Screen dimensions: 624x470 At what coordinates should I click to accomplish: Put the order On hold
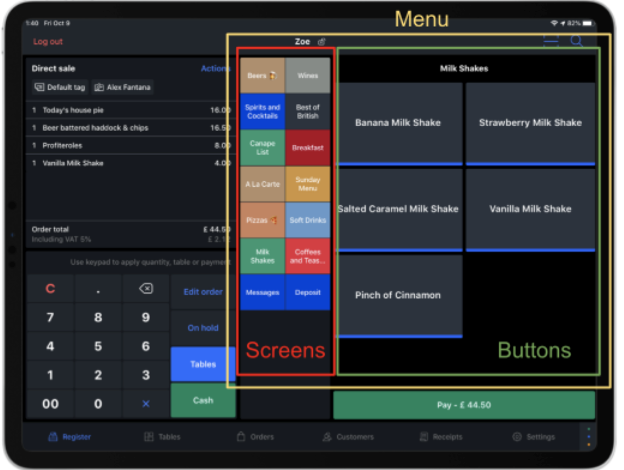(203, 328)
